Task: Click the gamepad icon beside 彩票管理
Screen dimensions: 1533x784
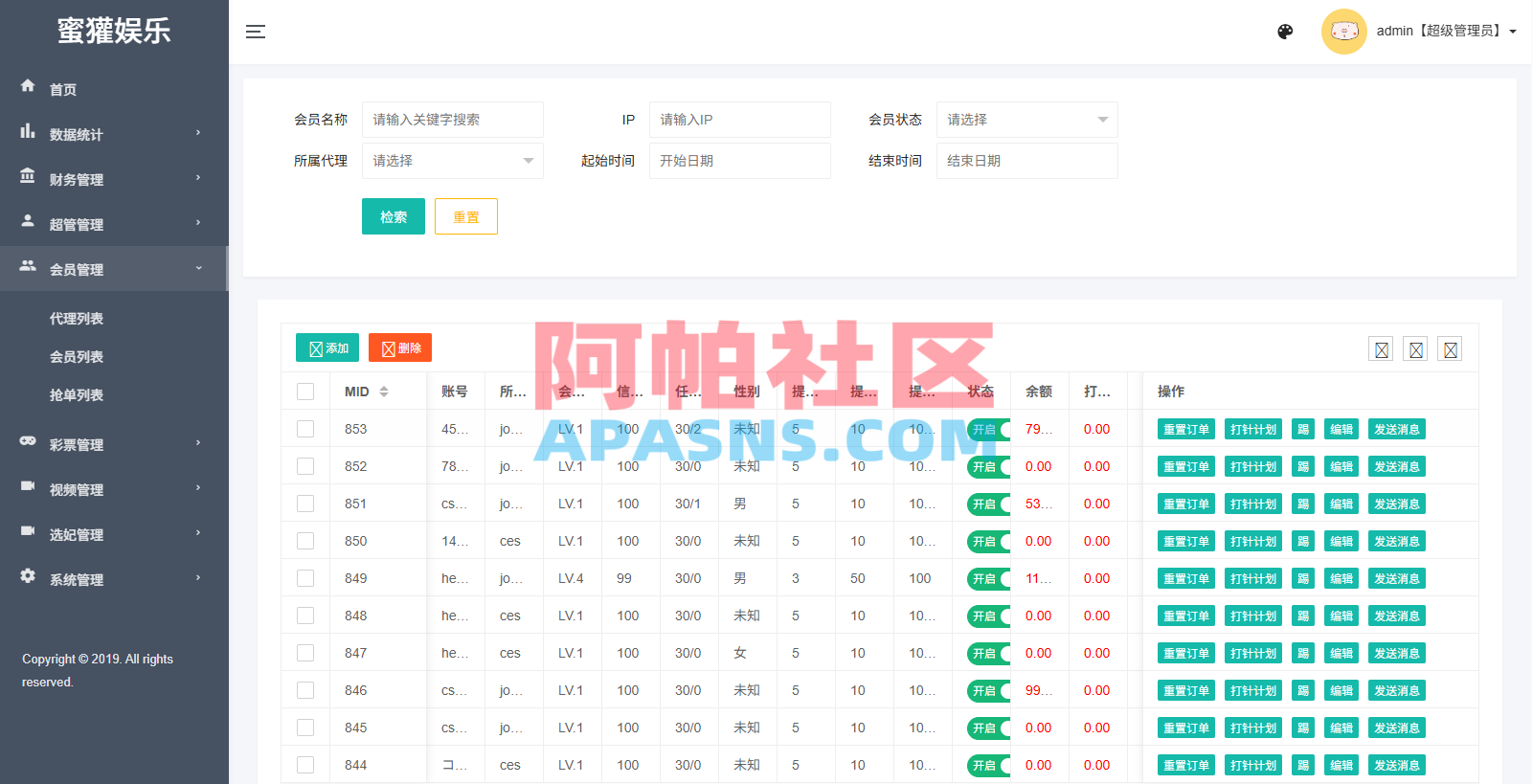Action: tap(28, 441)
